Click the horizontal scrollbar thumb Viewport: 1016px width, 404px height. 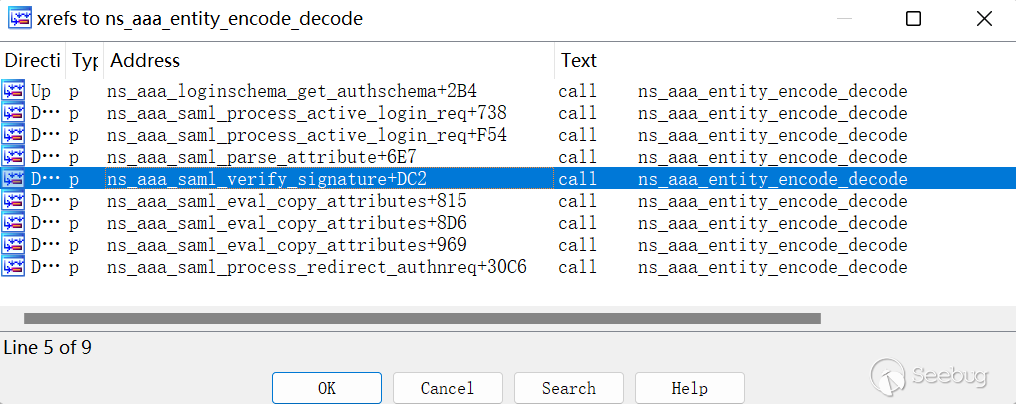[422, 318]
